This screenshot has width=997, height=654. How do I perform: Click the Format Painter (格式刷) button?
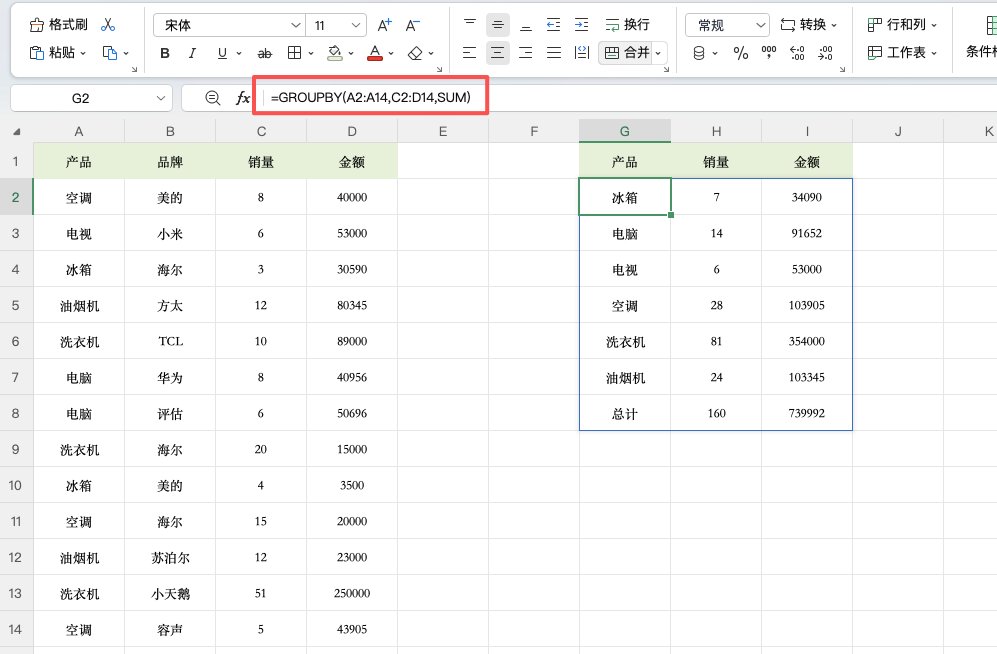click(58, 25)
